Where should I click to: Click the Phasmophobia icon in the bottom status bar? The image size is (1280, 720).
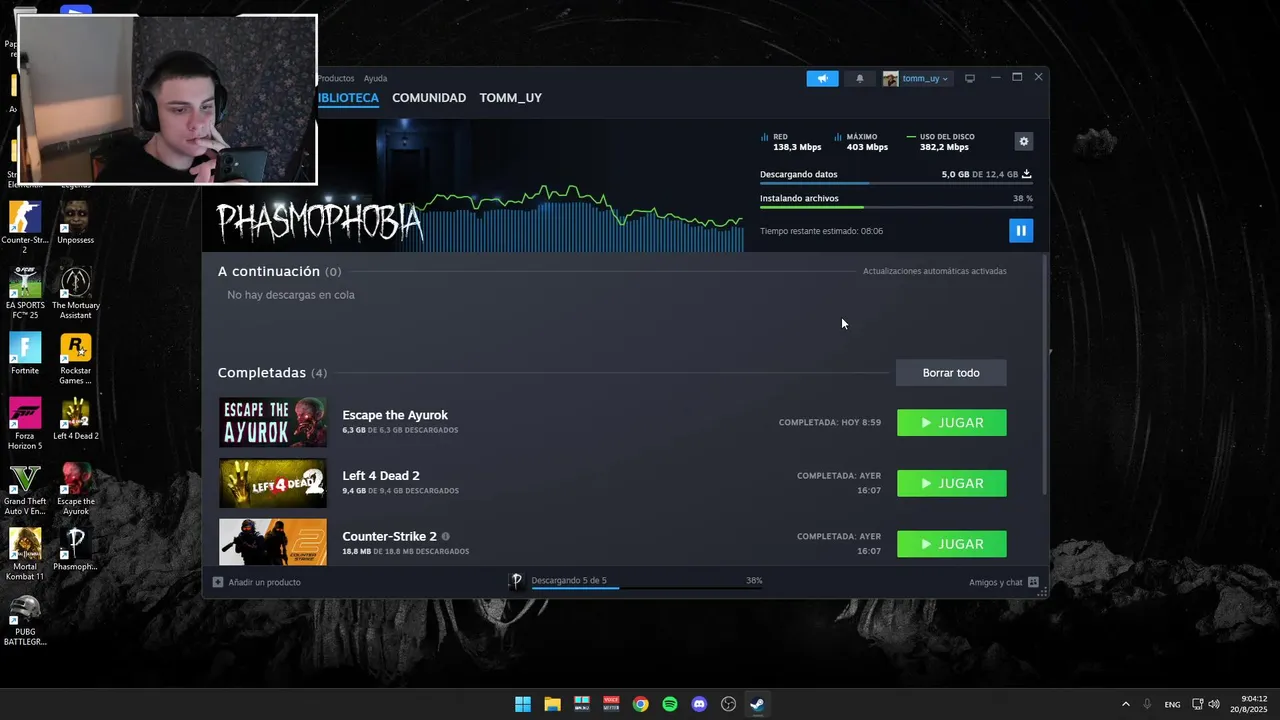pyautogui.click(x=516, y=581)
